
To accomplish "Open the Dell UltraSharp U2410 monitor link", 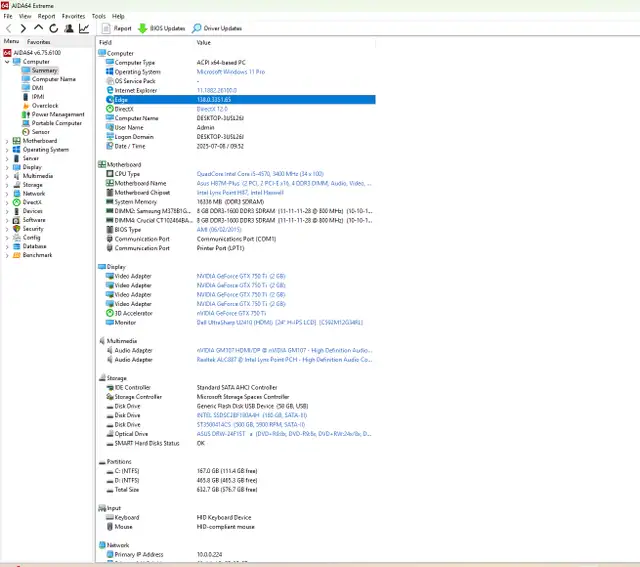I will coord(280,322).
